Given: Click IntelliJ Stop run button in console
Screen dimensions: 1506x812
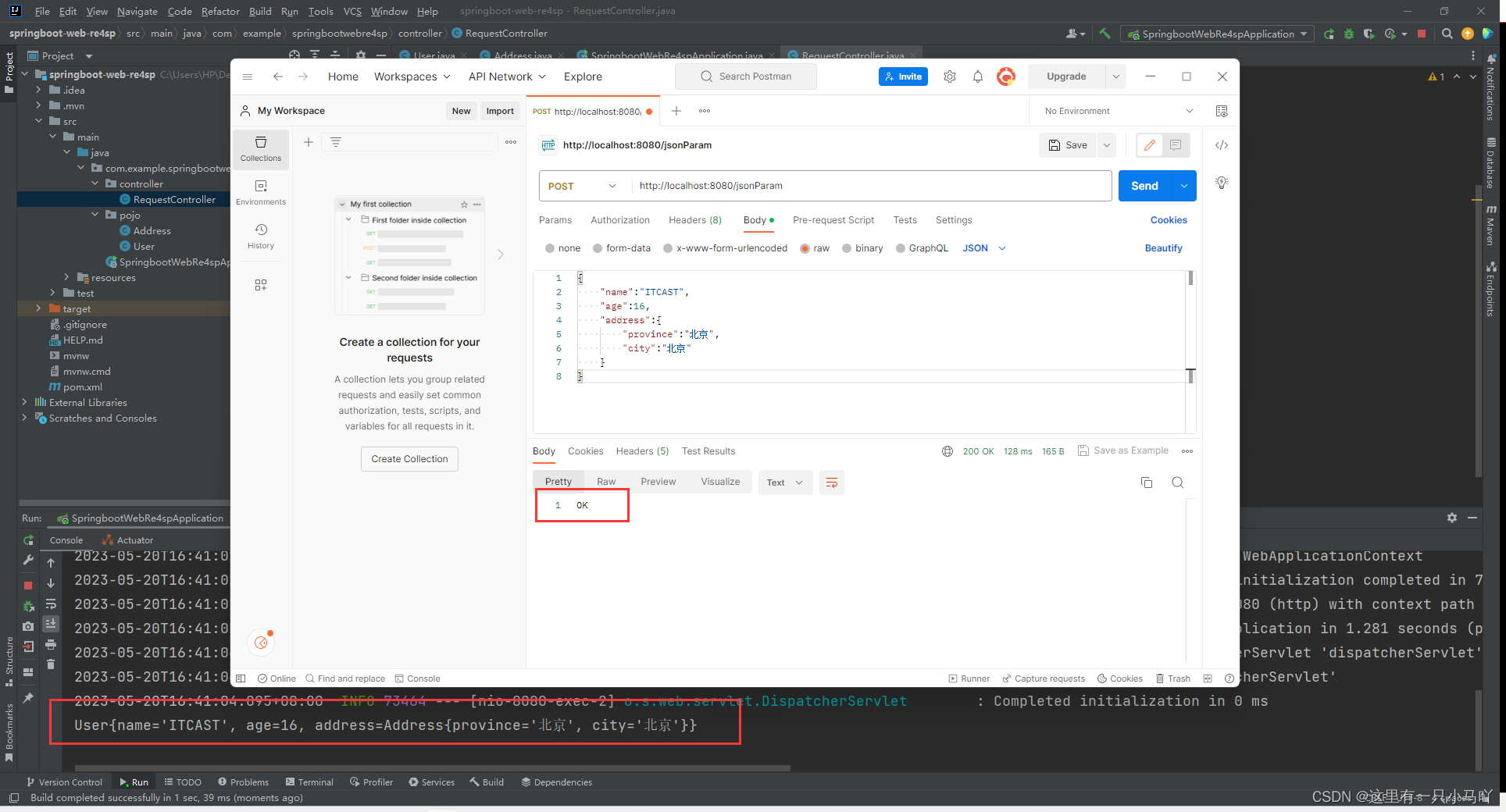Looking at the screenshot, I should (28, 585).
